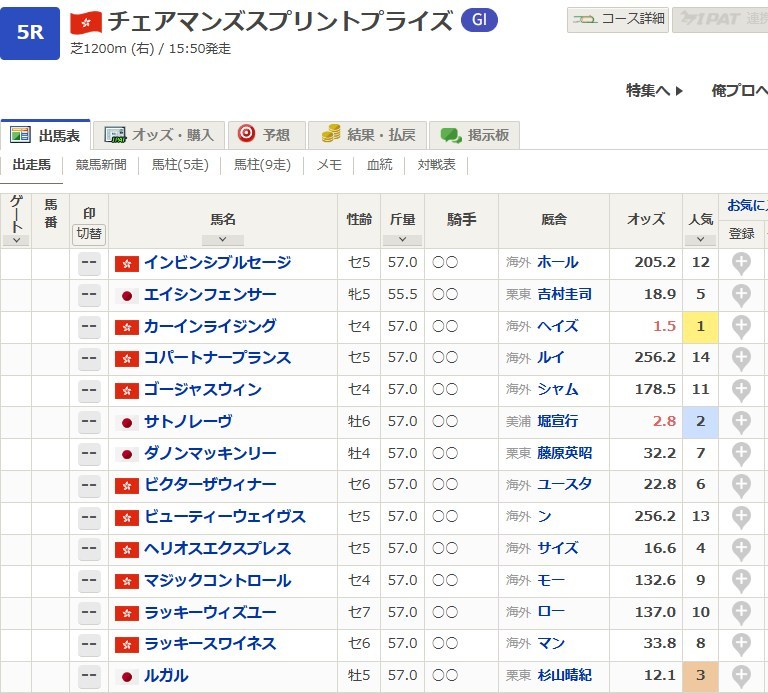Open trainer 堀宣行 link
Viewport: 768px width, 693px height.
tap(557, 421)
